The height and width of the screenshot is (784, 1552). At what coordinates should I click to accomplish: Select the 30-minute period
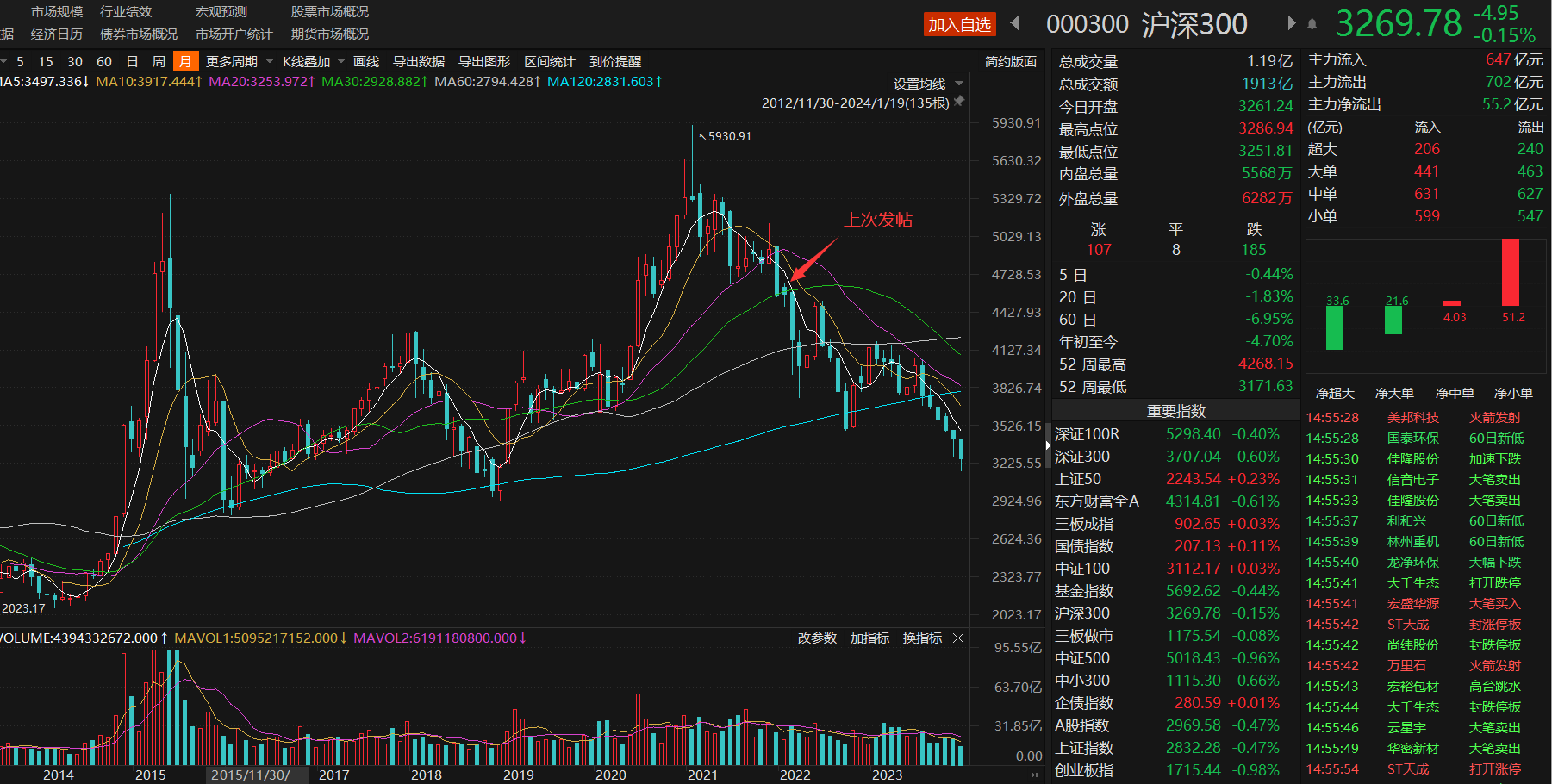75,61
